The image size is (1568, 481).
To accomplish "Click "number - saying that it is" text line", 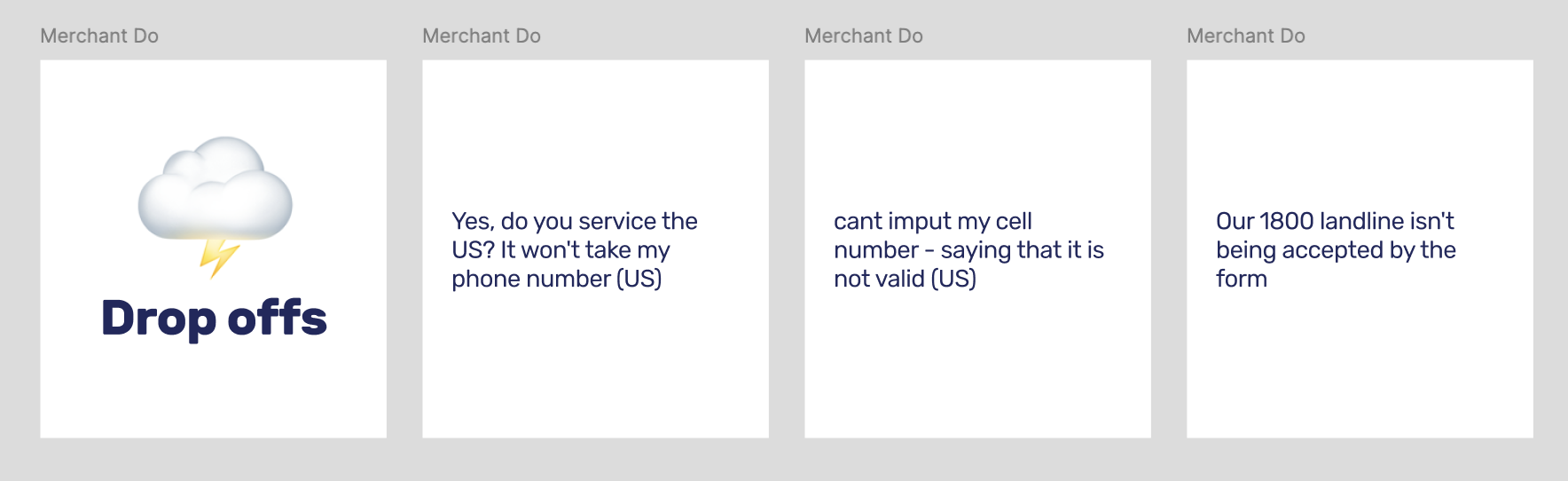I will (968, 250).
